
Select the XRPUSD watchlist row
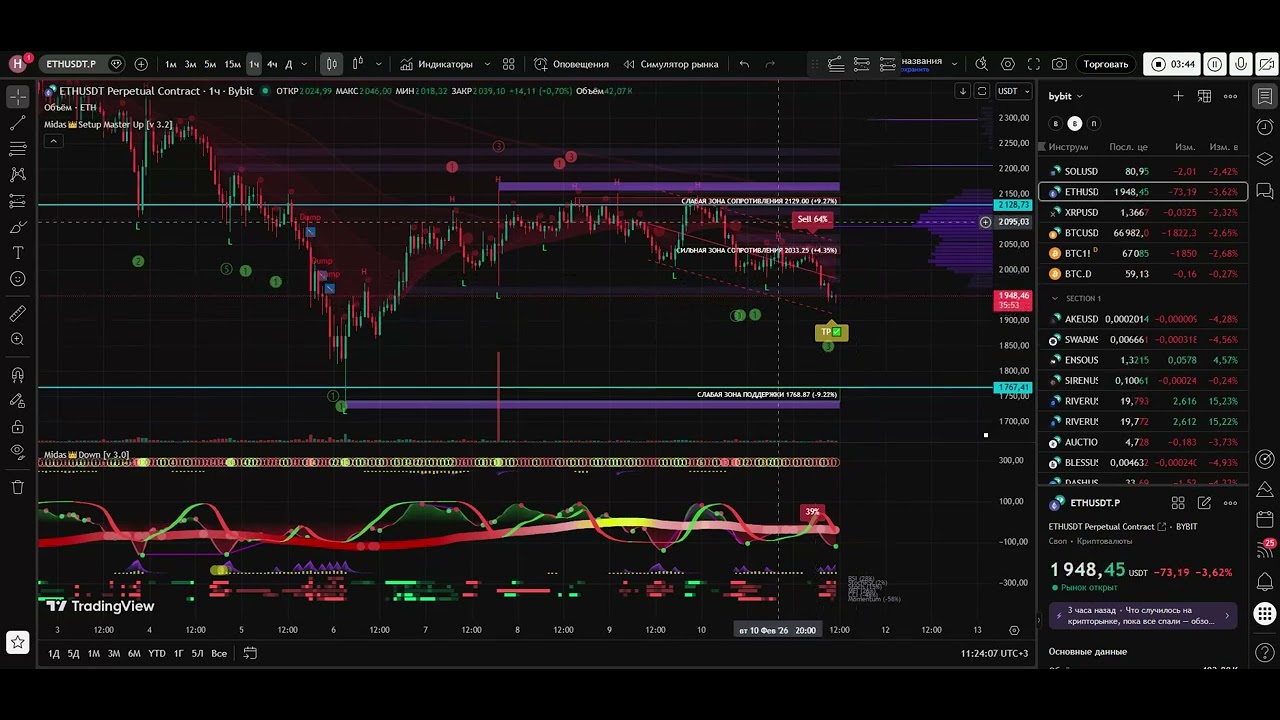point(1143,212)
